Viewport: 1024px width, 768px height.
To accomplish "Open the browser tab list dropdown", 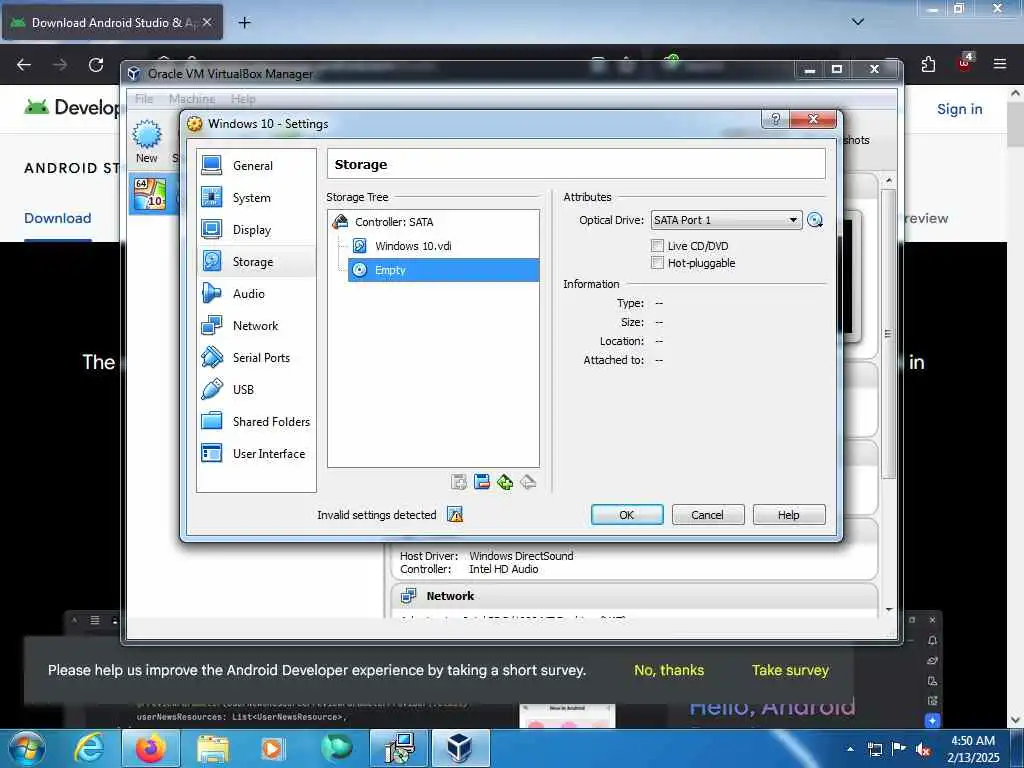I will click(857, 22).
